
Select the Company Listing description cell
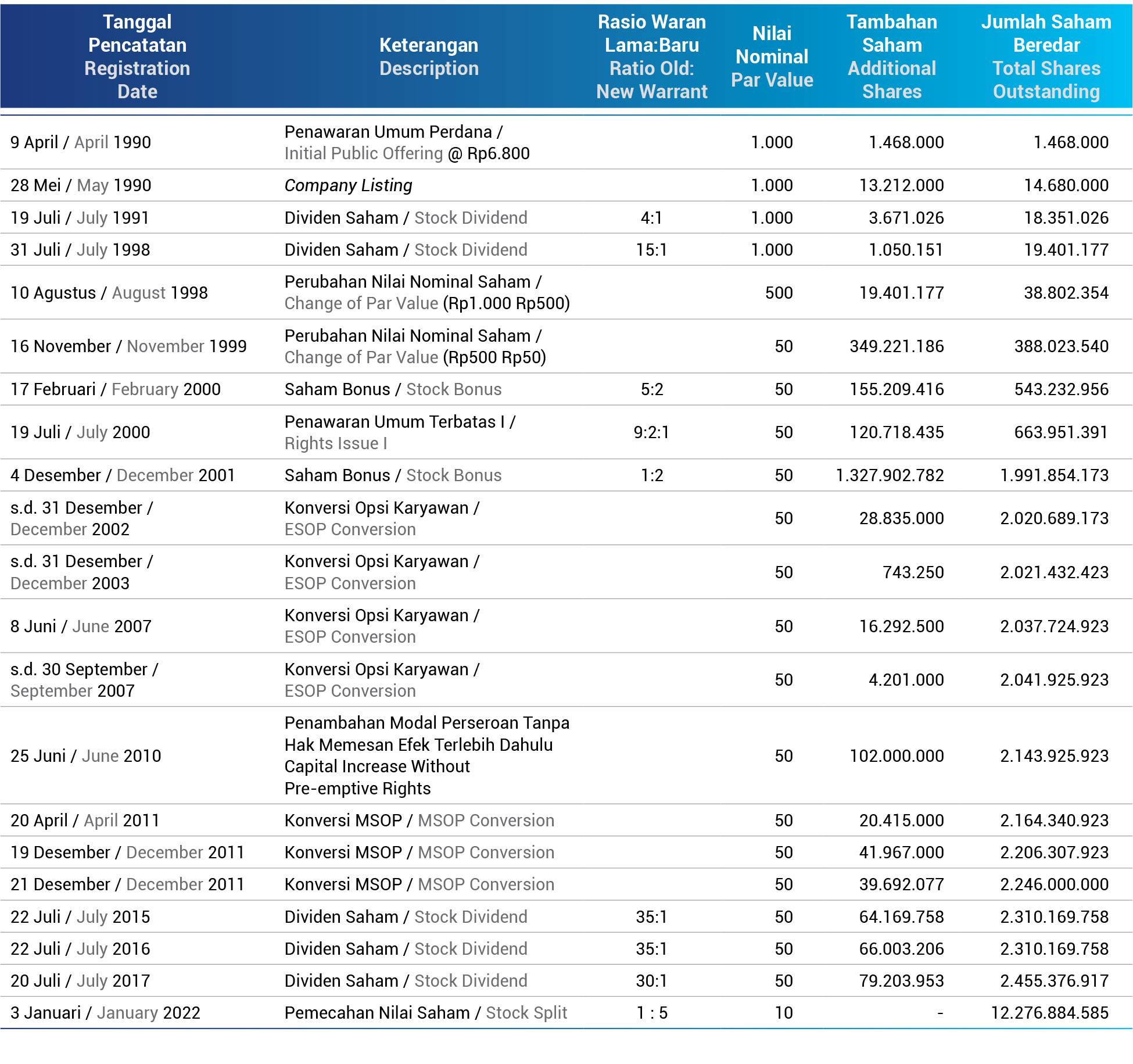pyautogui.click(x=348, y=185)
